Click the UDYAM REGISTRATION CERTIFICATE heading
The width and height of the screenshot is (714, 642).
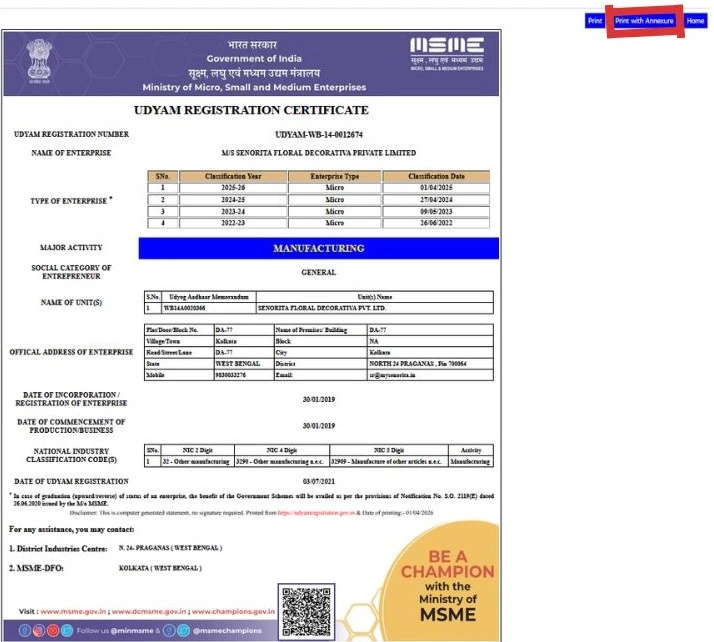pyautogui.click(x=251, y=111)
